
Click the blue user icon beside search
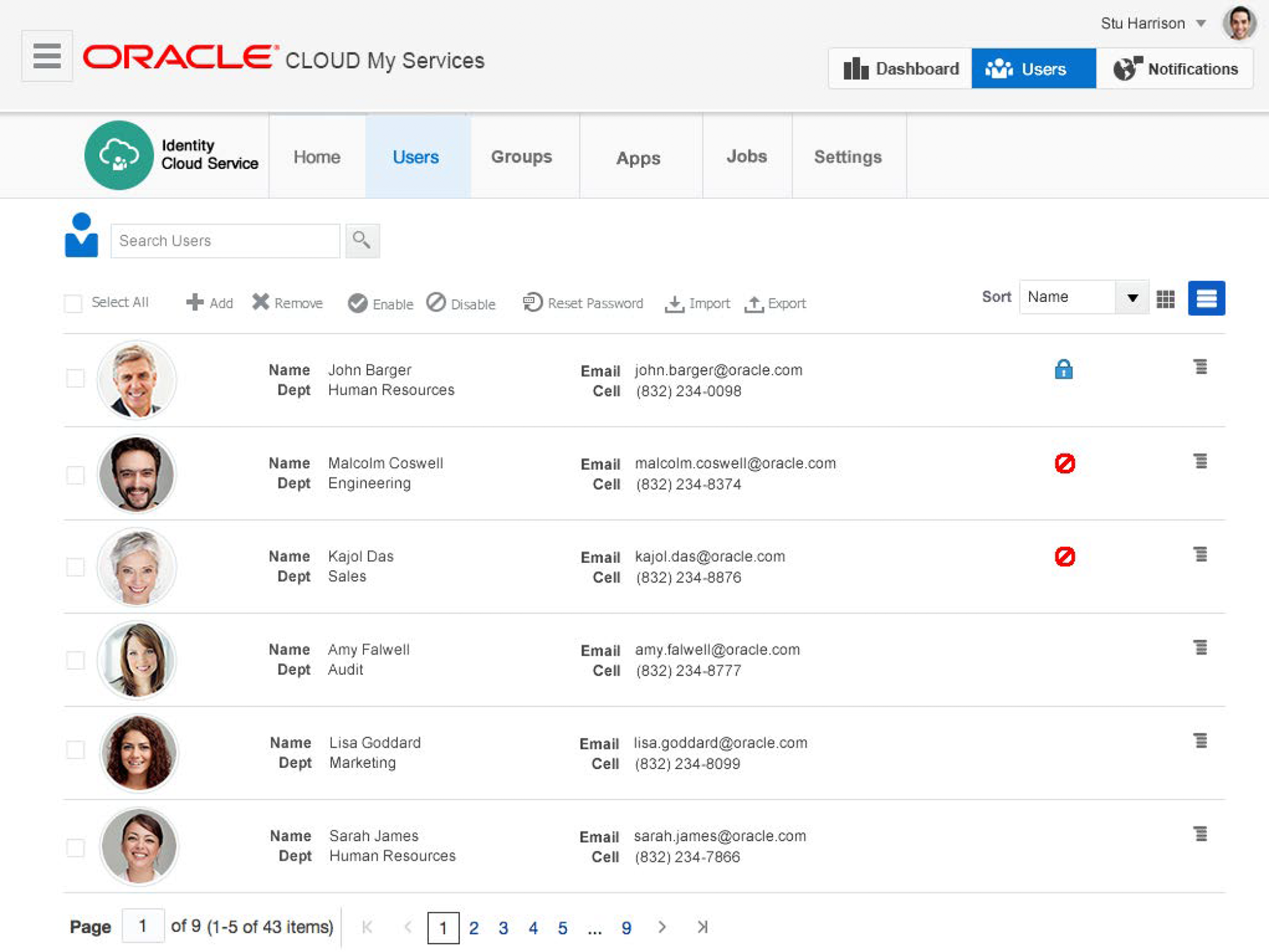point(81,235)
